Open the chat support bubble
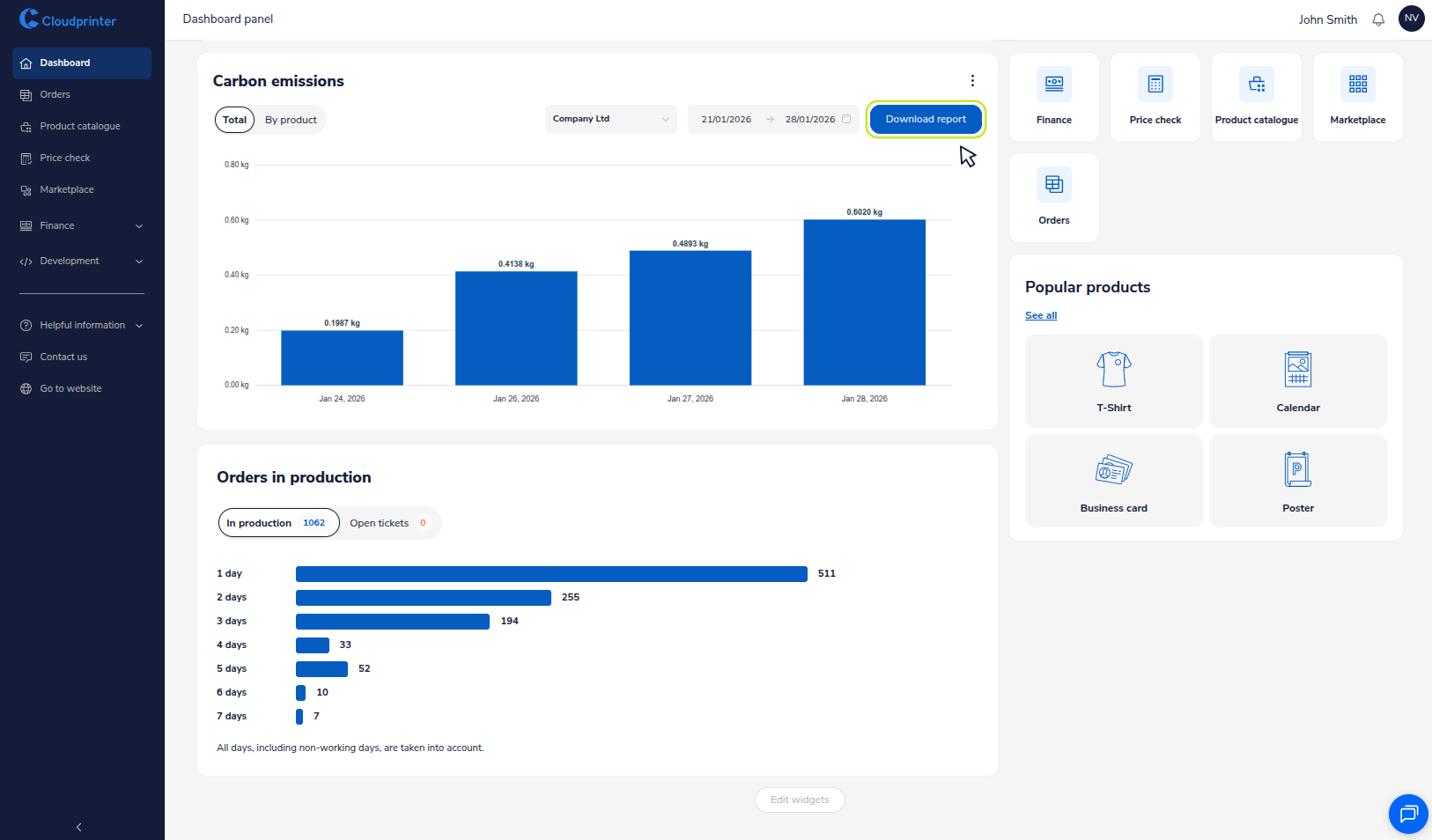 (x=1408, y=814)
